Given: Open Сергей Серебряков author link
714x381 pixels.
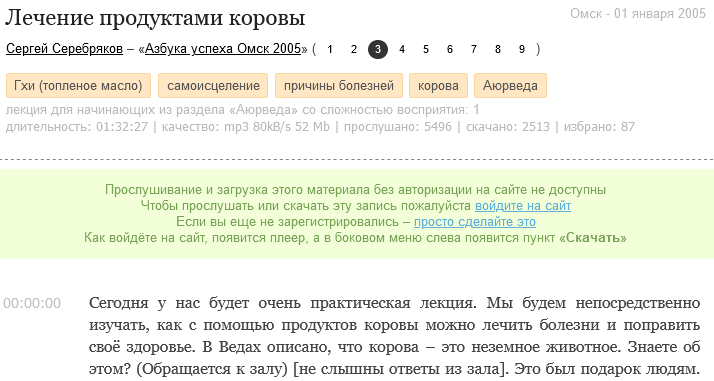Looking at the screenshot, I should (64, 49).
